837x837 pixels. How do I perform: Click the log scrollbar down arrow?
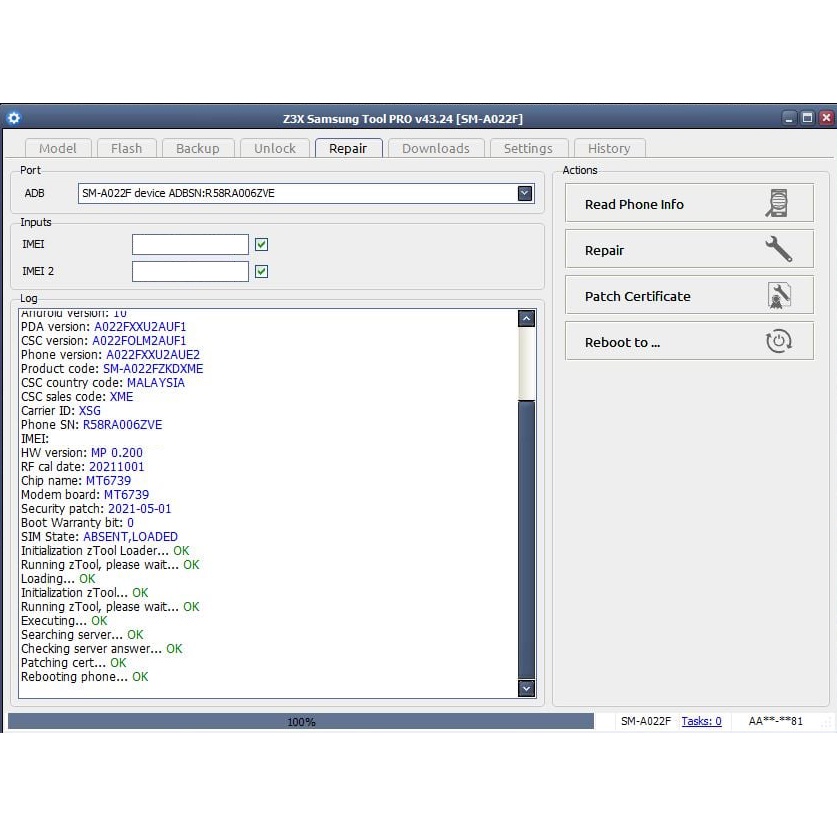tap(526, 688)
